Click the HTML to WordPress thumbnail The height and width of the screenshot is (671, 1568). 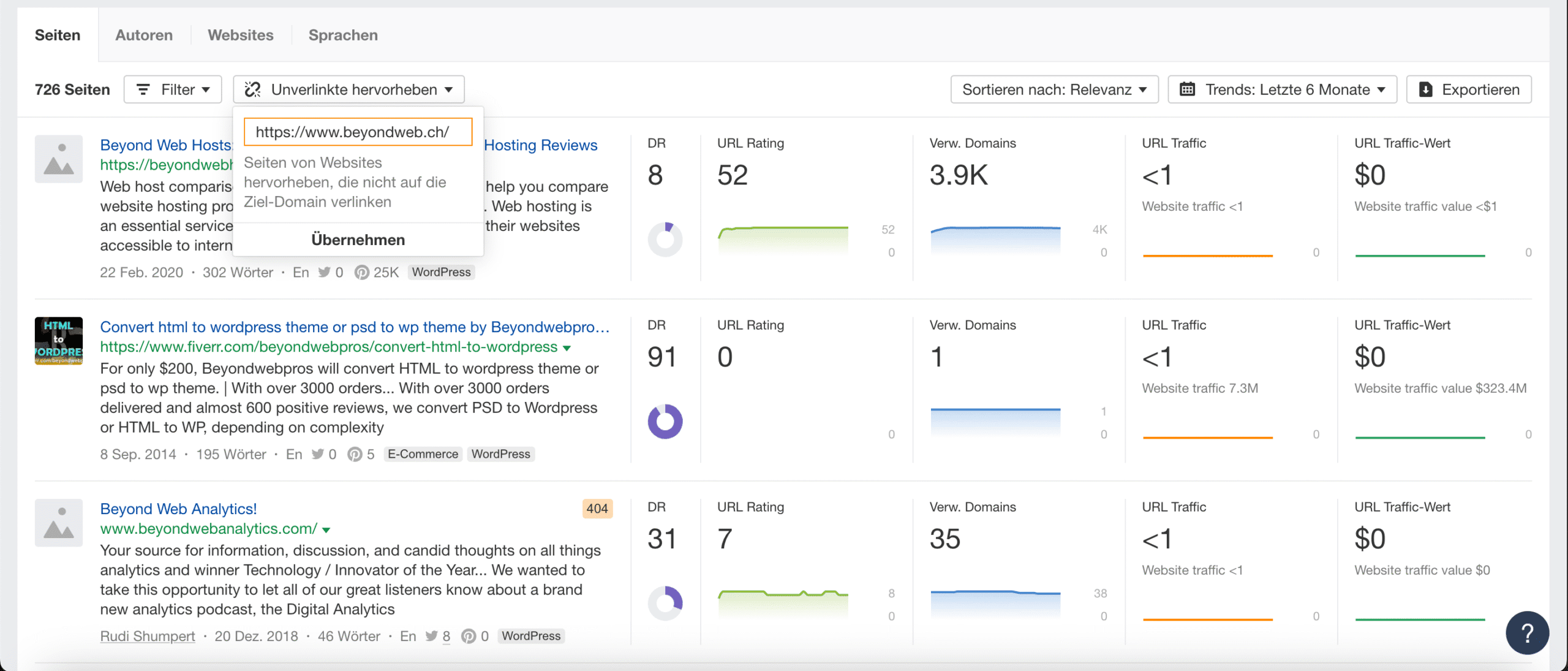[x=59, y=341]
